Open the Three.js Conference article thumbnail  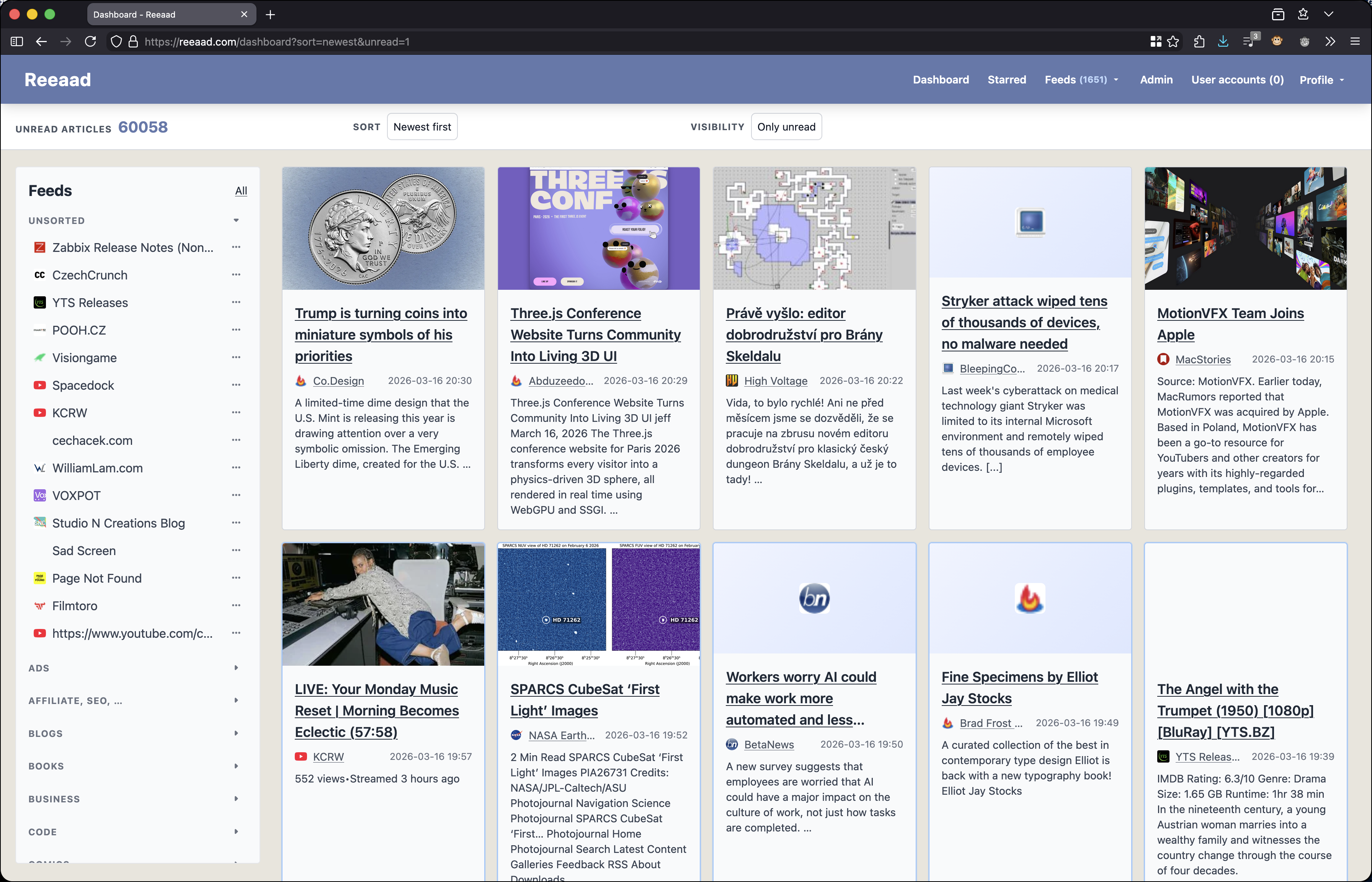coord(598,228)
